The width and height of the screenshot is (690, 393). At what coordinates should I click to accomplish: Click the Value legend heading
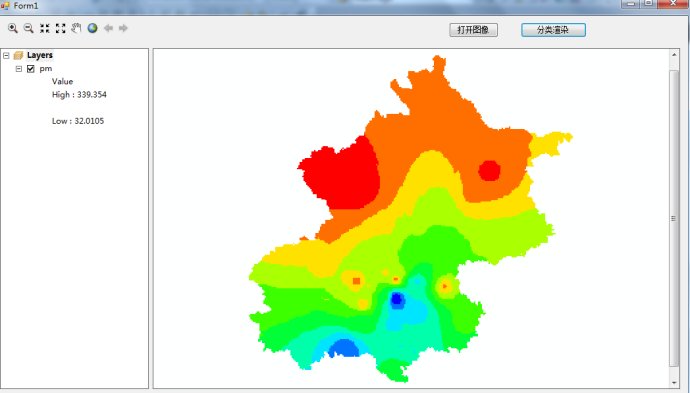(62, 81)
